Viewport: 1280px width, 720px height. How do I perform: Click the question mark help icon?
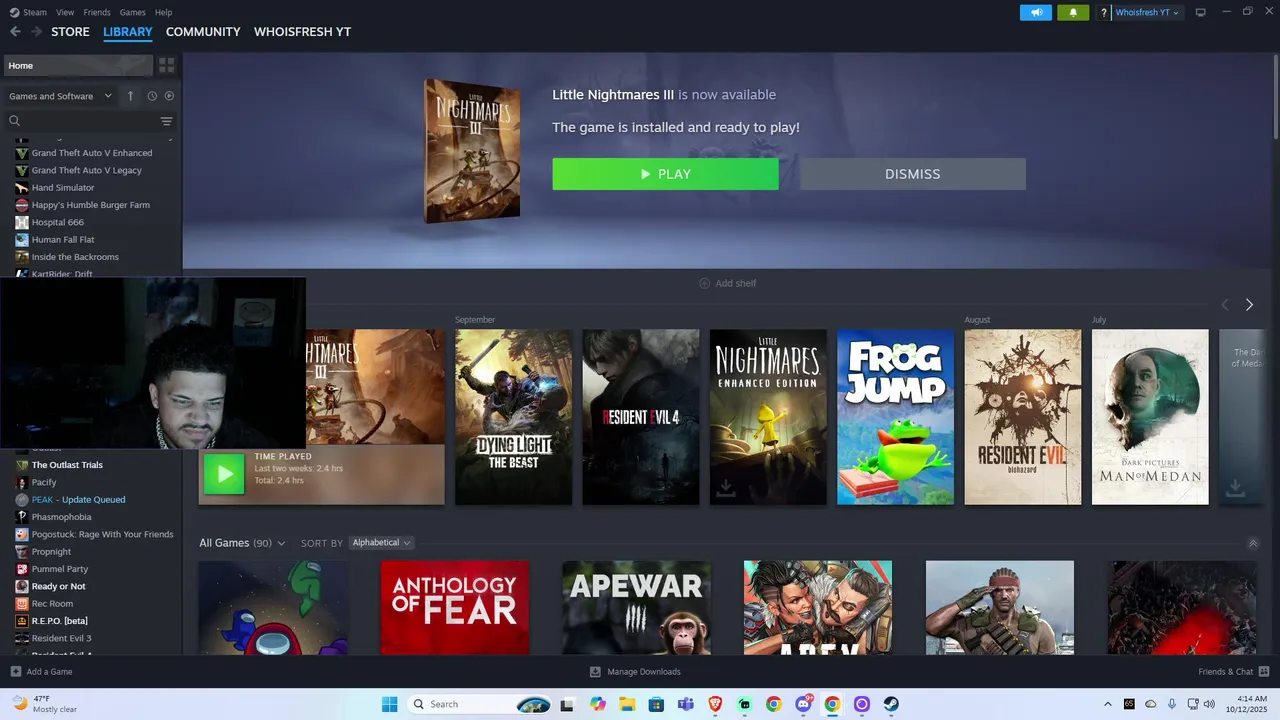(1104, 13)
